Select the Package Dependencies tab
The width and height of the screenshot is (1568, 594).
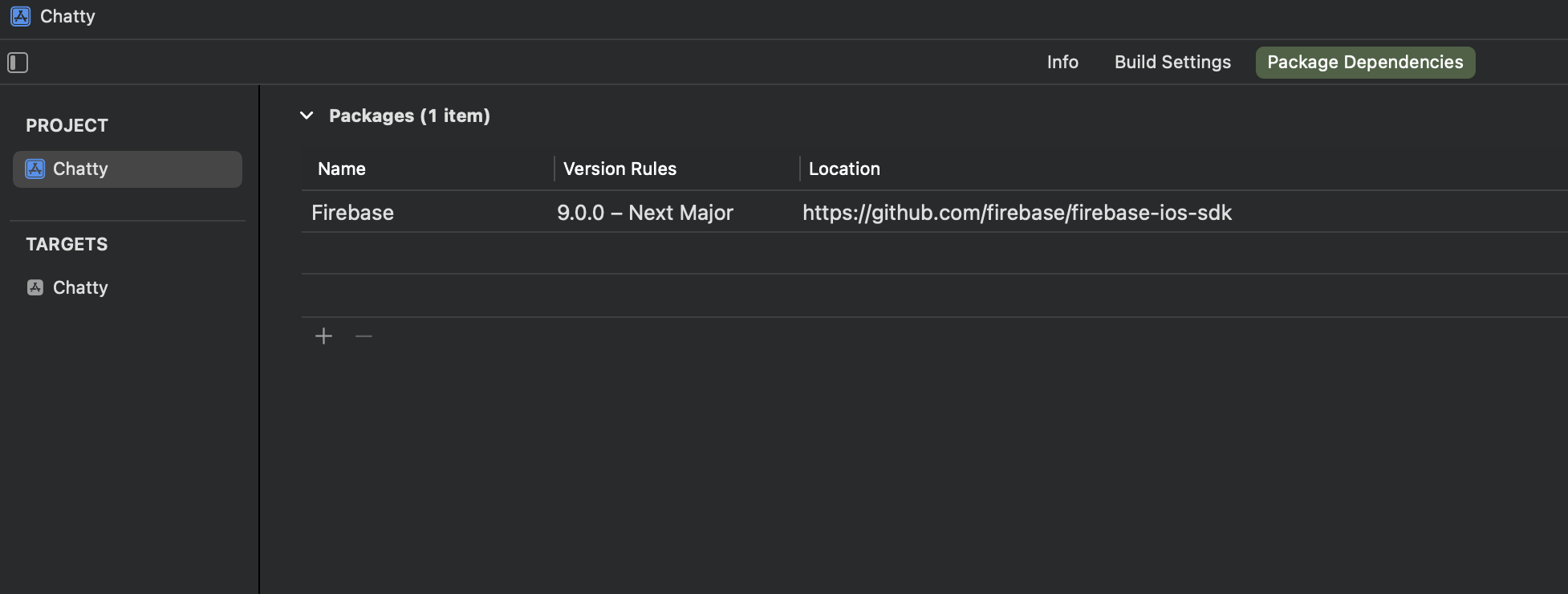click(x=1365, y=63)
